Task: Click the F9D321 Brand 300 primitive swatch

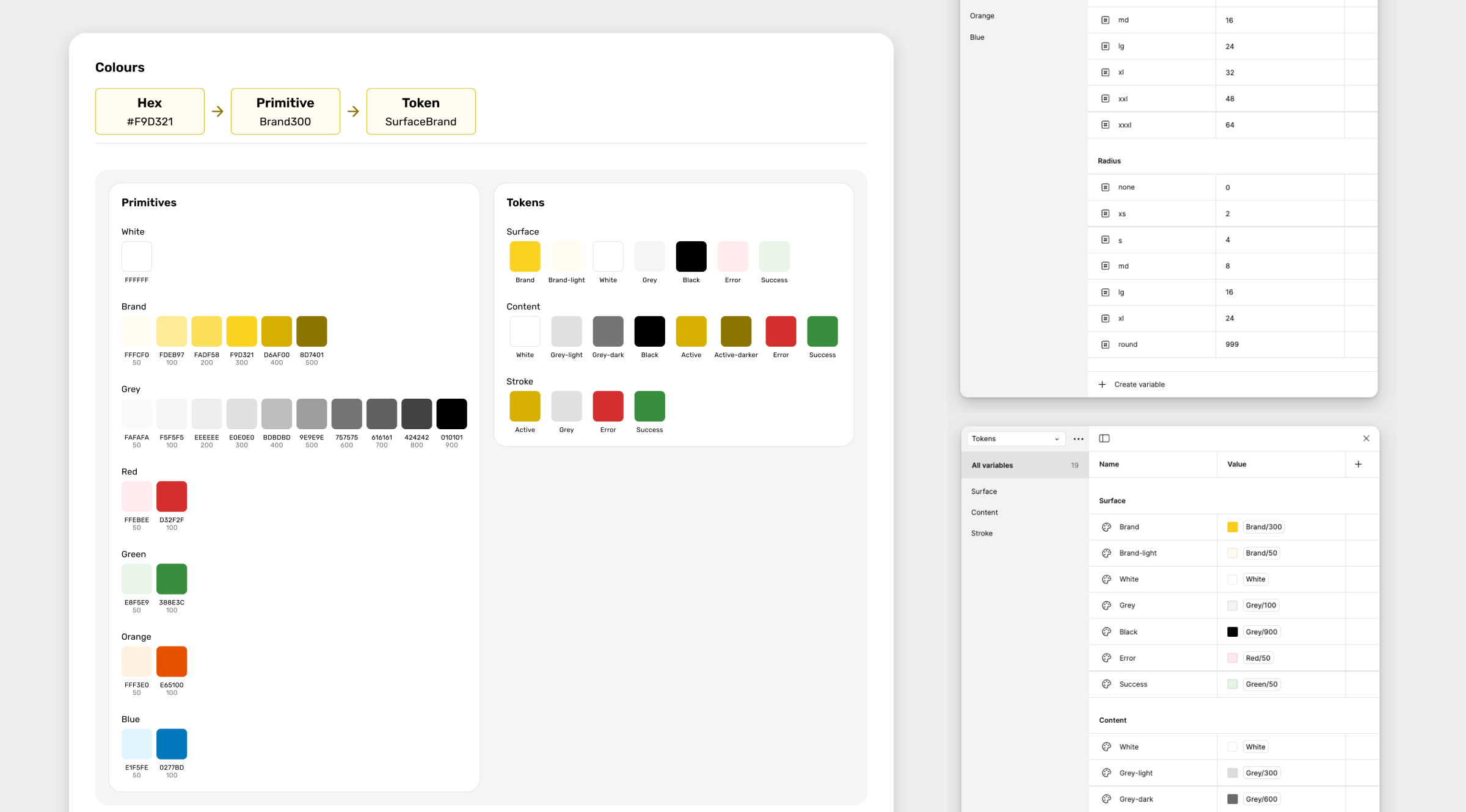Action: pos(241,332)
